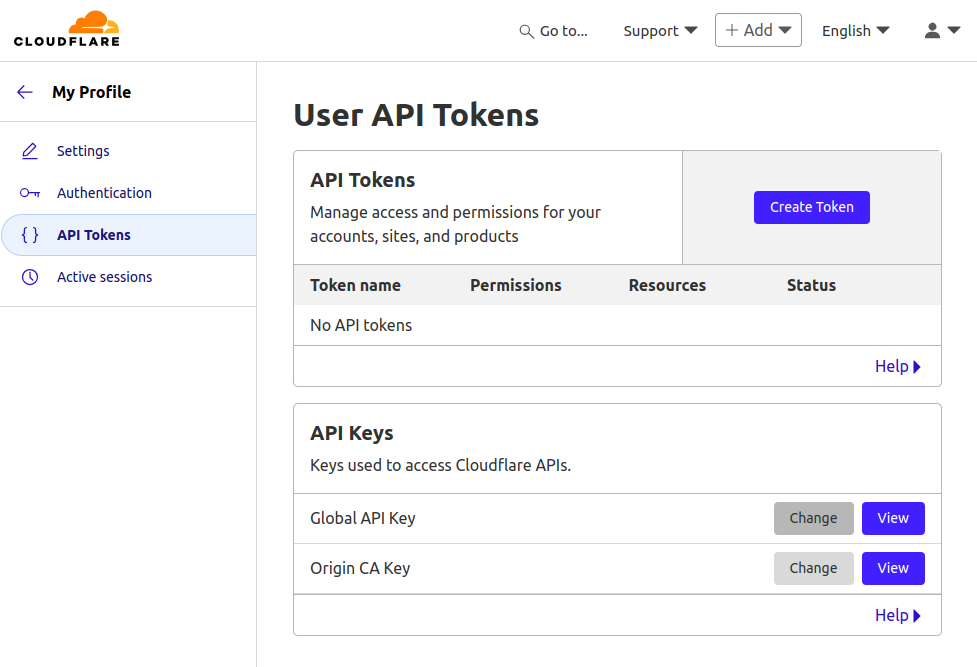Open the English language dropdown
The width and height of the screenshot is (977, 667).
point(854,31)
